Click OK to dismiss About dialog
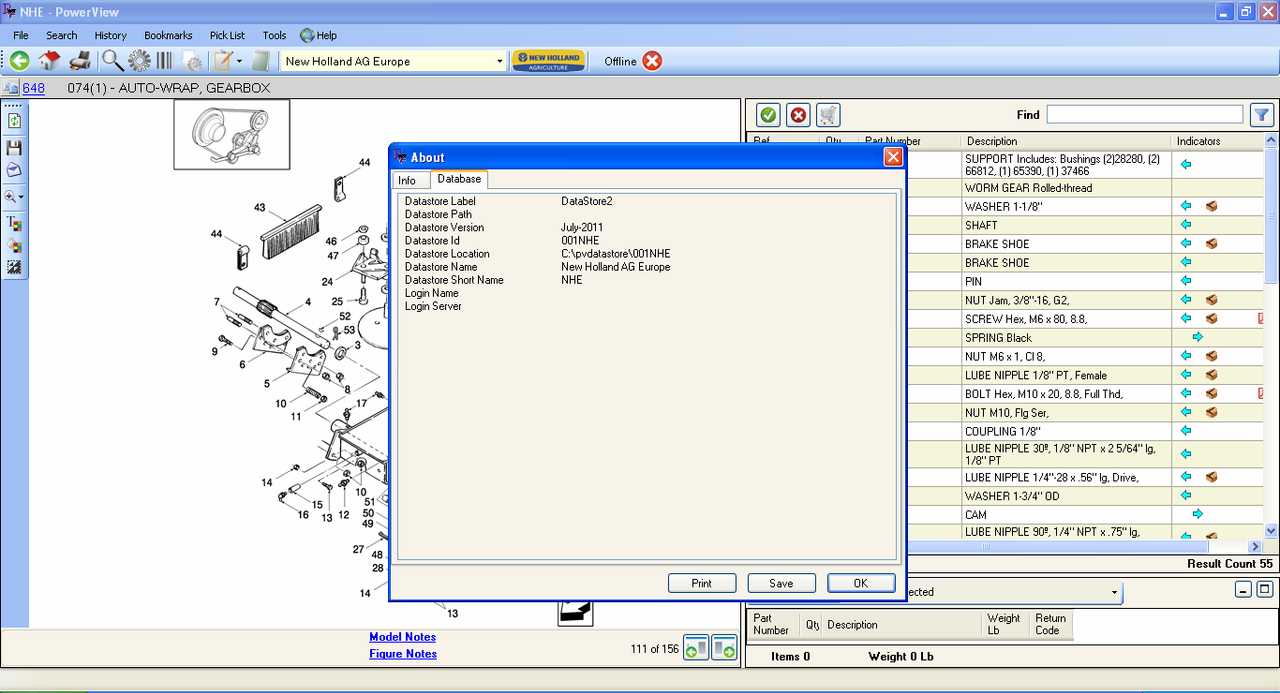 click(x=861, y=583)
